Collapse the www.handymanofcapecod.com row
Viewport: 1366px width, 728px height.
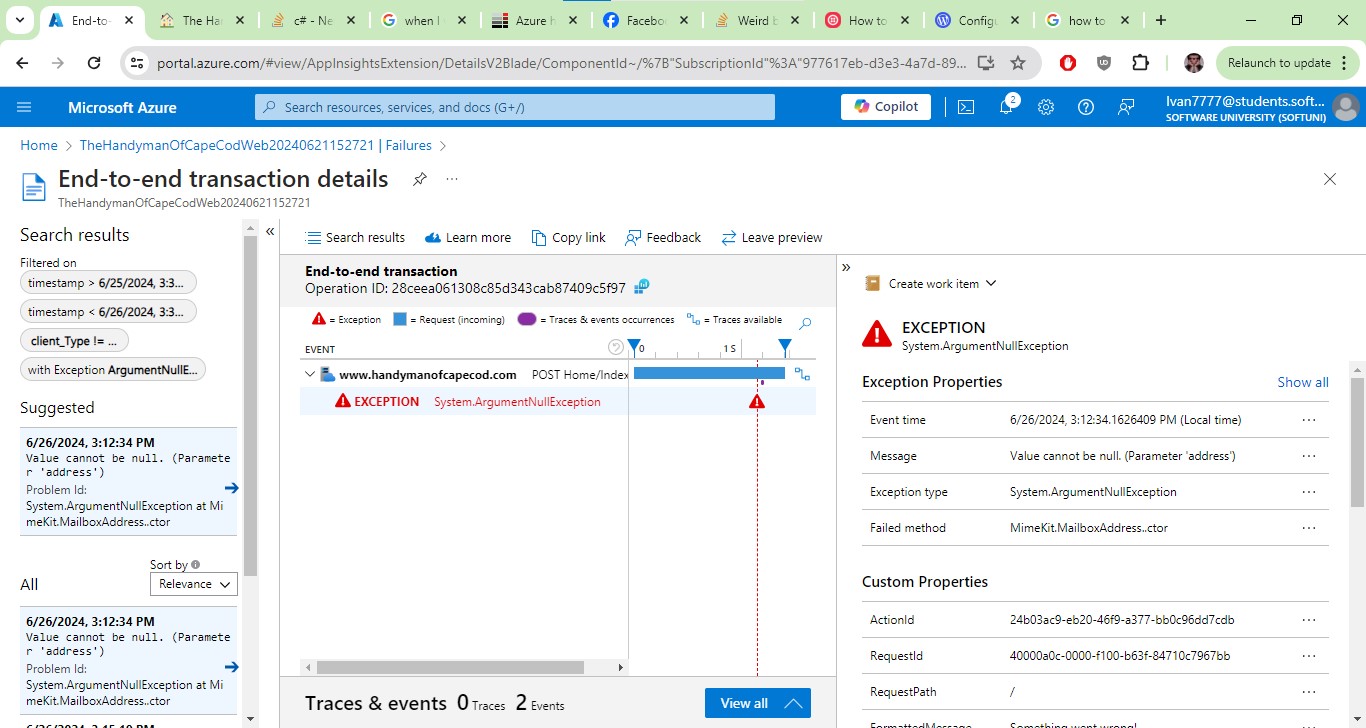(x=310, y=375)
